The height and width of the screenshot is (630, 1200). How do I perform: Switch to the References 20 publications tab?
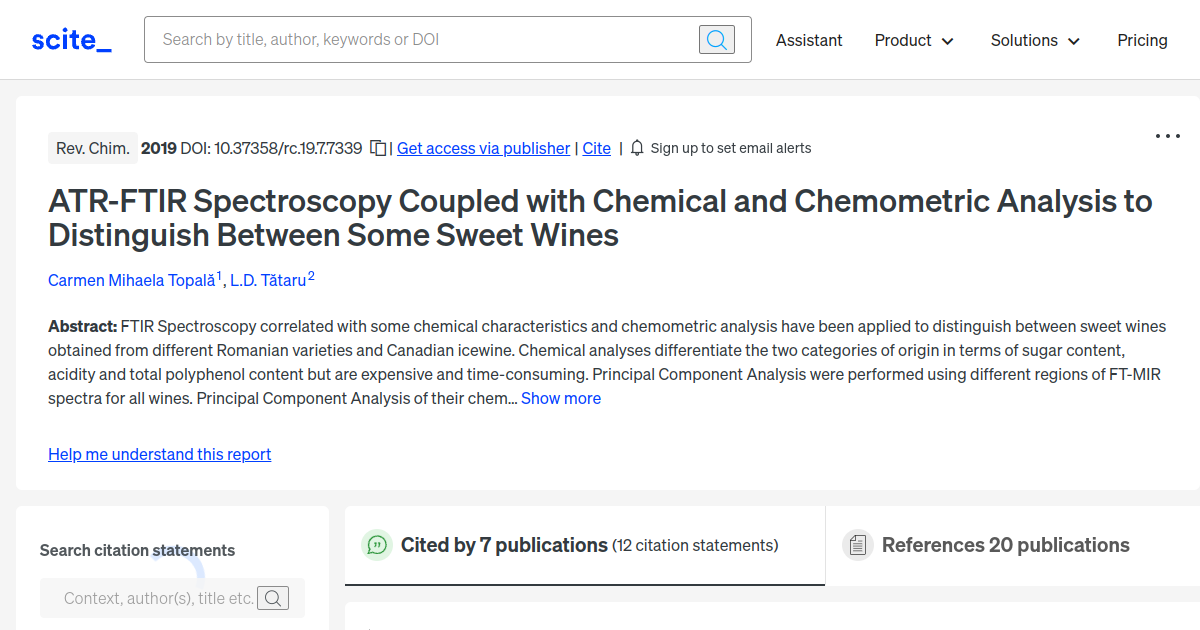click(1004, 545)
